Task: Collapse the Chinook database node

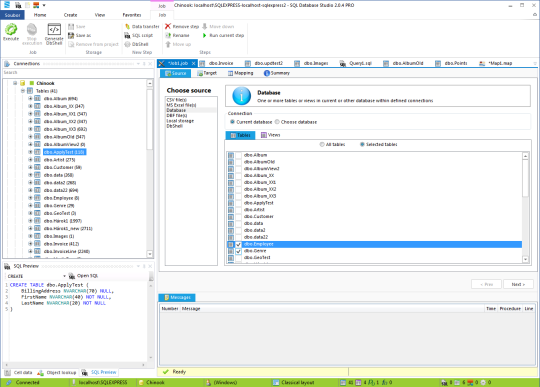Action: pyautogui.click(x=15, y=83)
